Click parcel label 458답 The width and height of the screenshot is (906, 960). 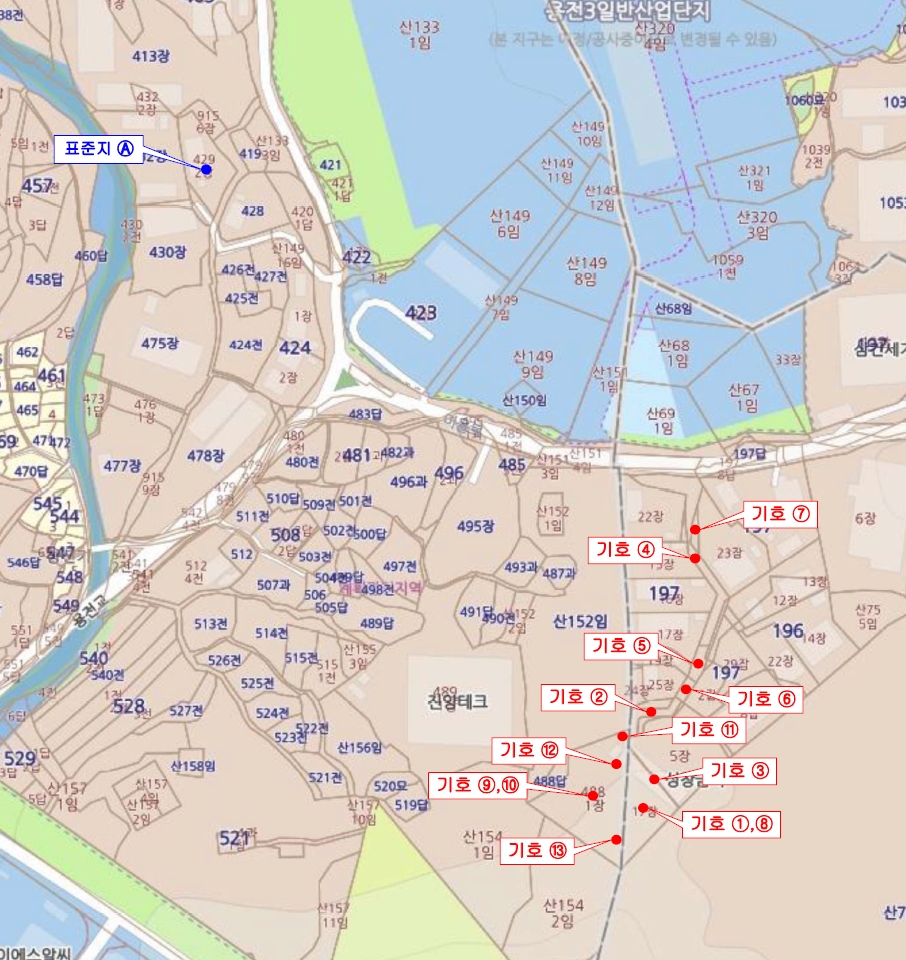[44, 279]
